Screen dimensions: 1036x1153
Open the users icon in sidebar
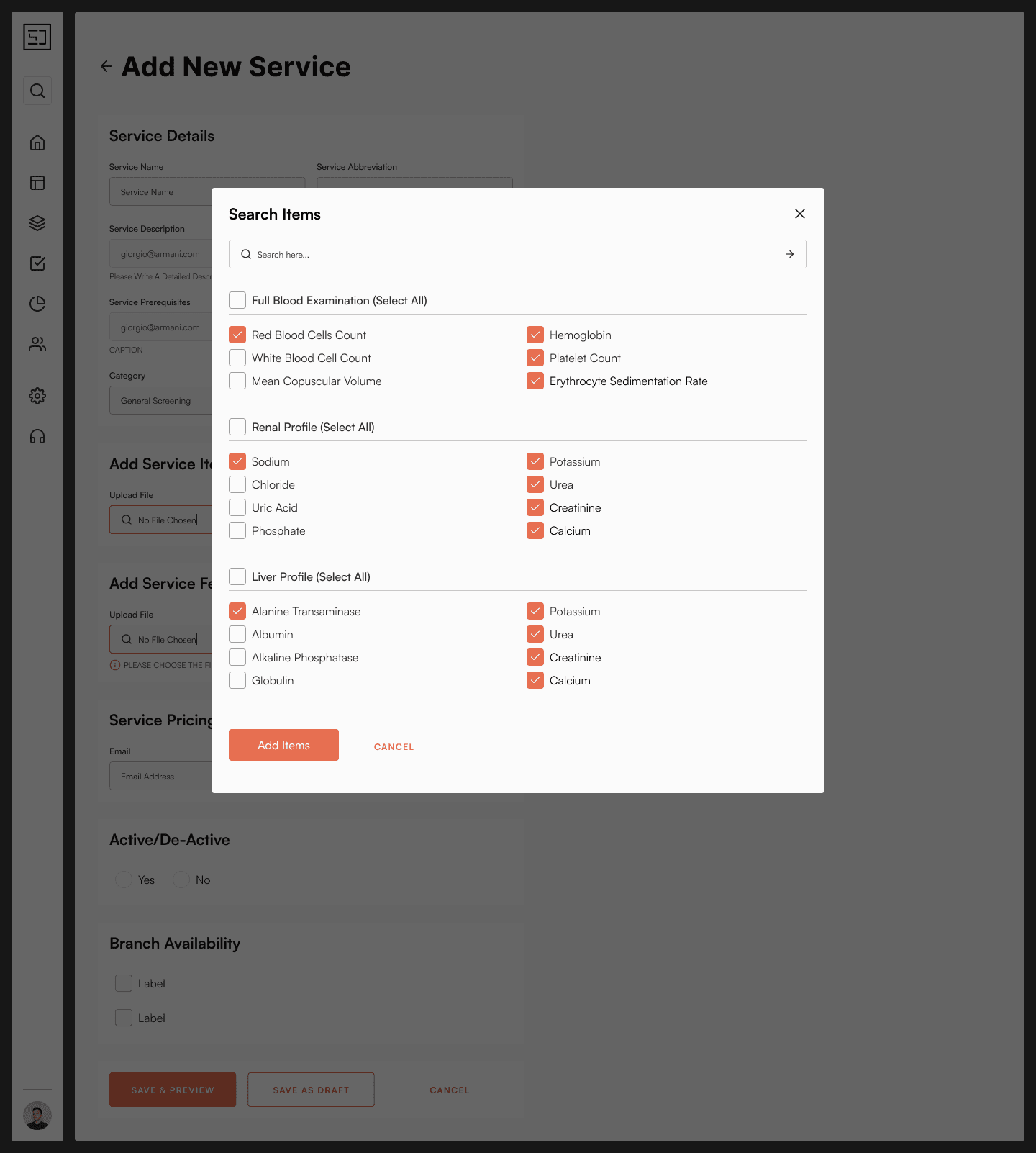click(x=37, y=344)
